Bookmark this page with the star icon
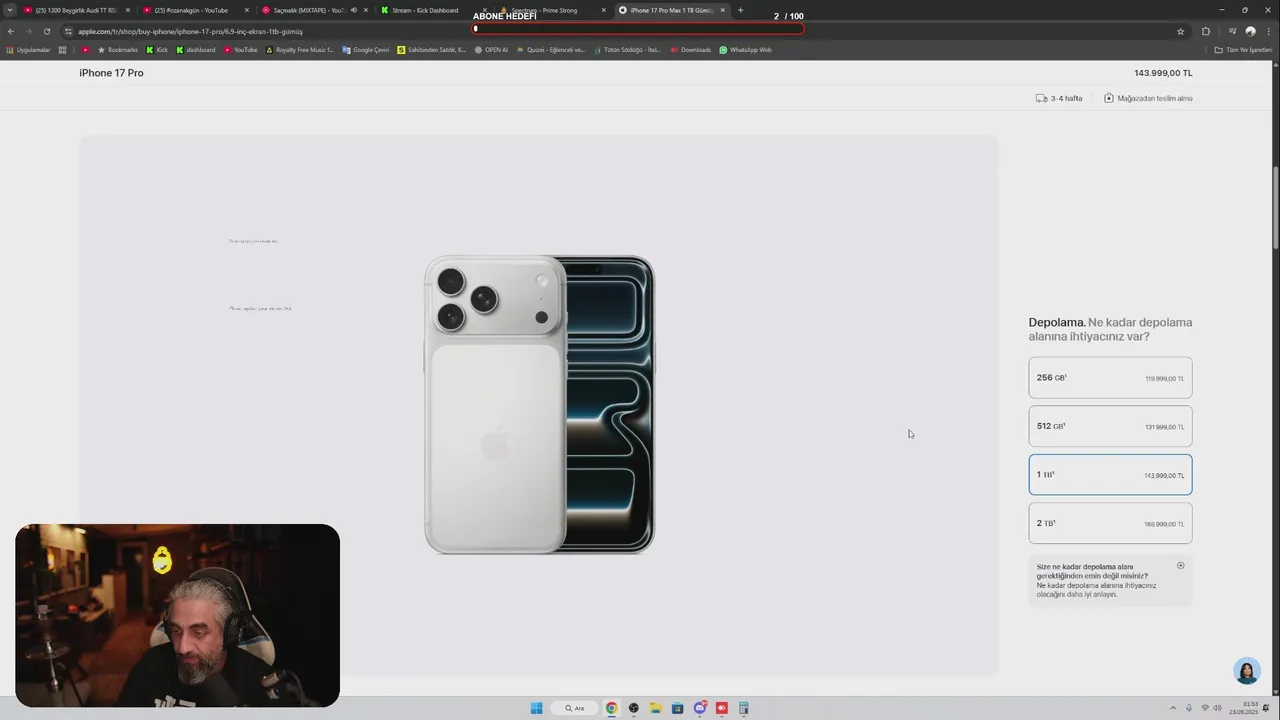1280x720 pixels. coord(1180,31)
